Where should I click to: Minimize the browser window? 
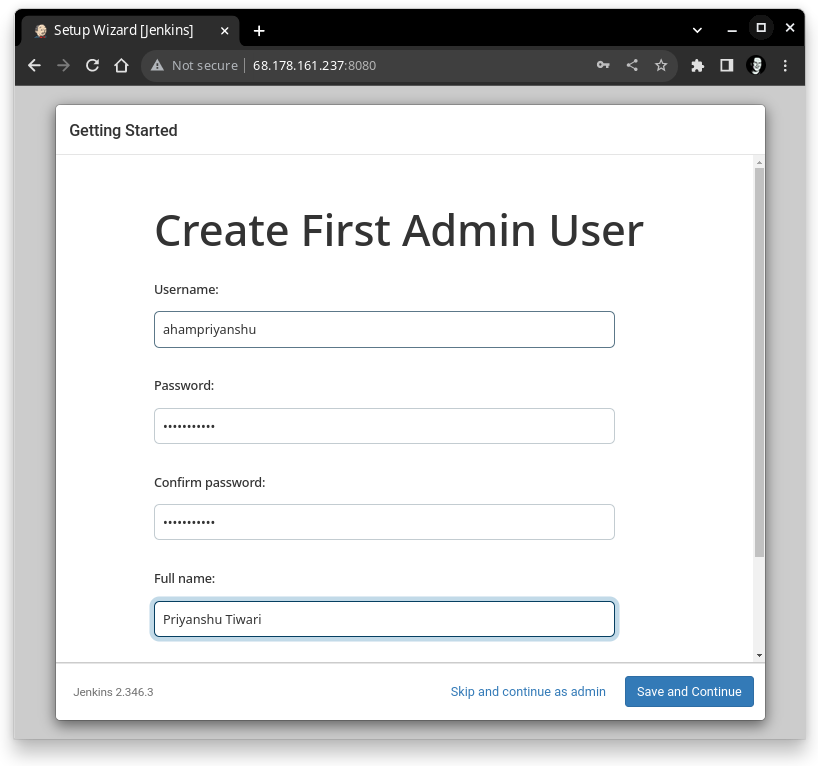coord(732,30)
